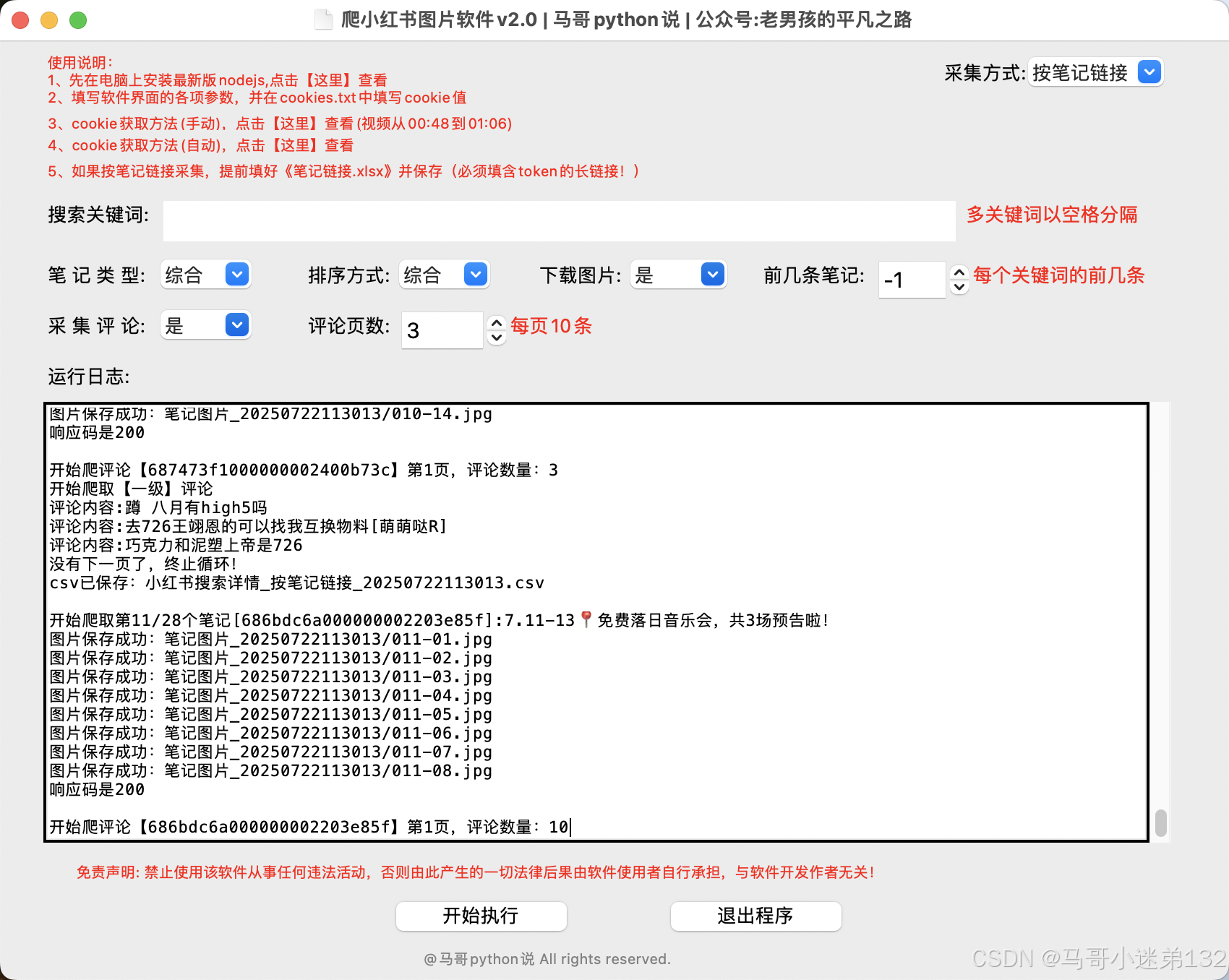1229x980 pixels.
Task: Minimize the window with the yellow button
Action: click(49, 20)
